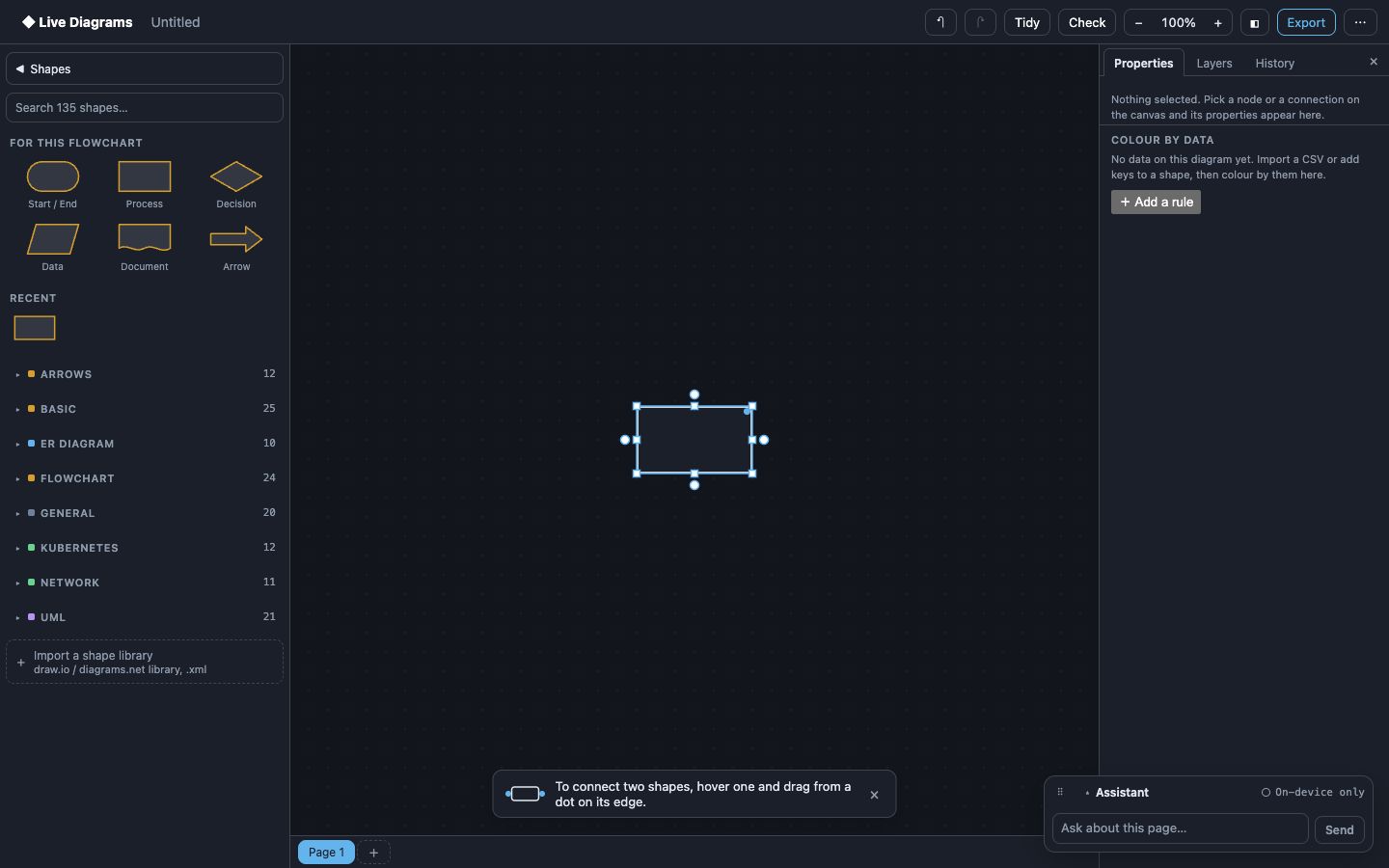Pick the Process rectangle shape
Screen dimensions: 1389x868
click(x=145, y=184)
